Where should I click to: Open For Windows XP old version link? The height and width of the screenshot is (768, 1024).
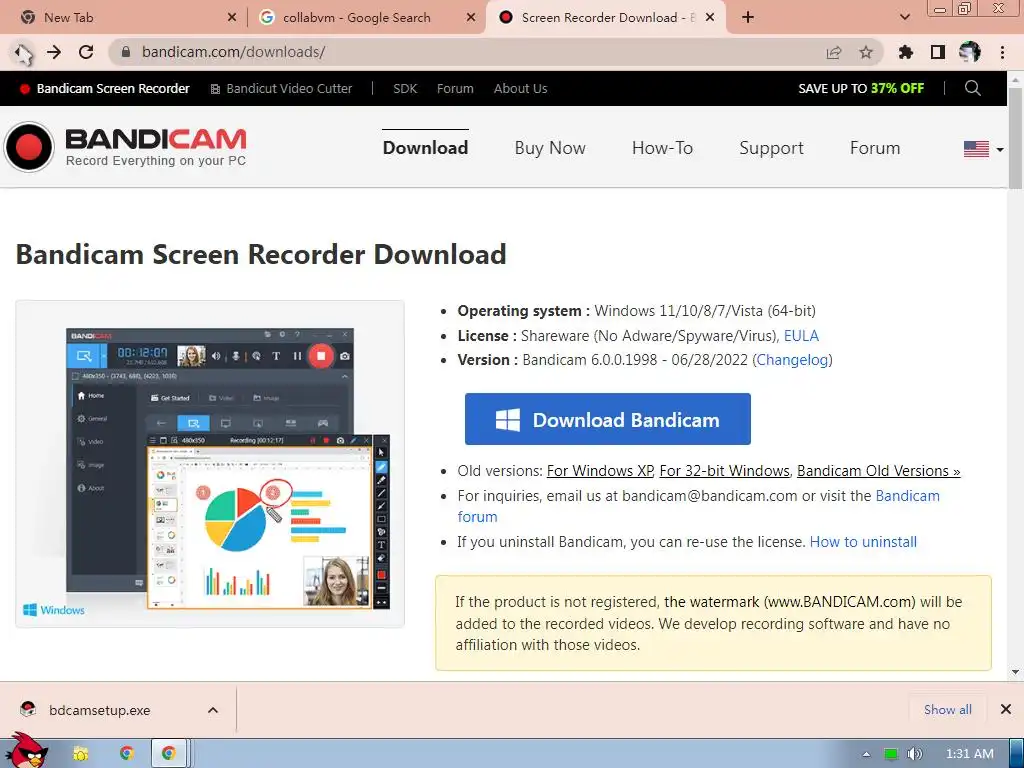point(600,471)
